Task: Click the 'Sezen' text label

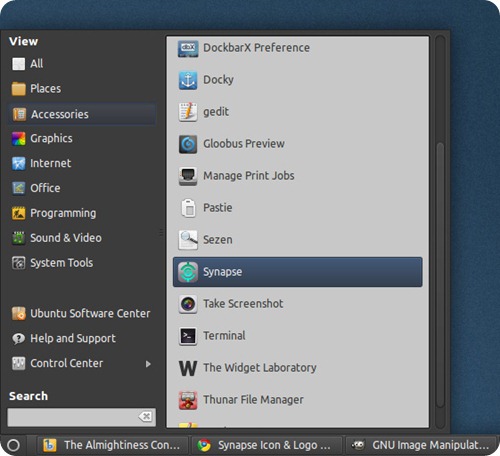Action: pyautogui.click(x=218, y=240)
